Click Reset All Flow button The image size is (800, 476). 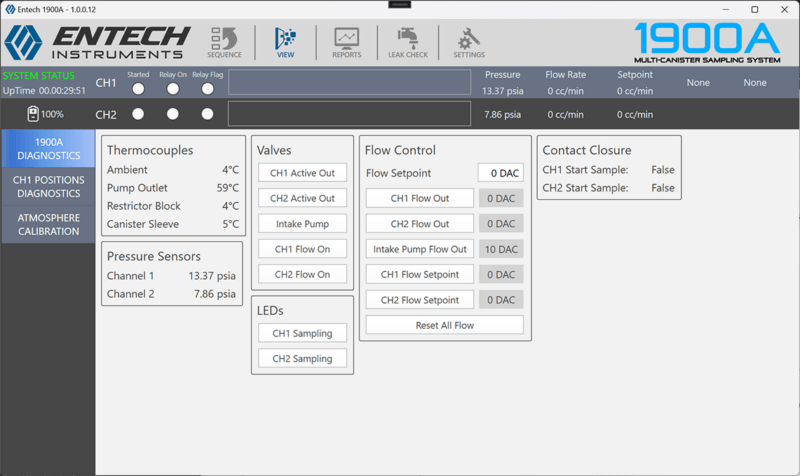(444, 325)
